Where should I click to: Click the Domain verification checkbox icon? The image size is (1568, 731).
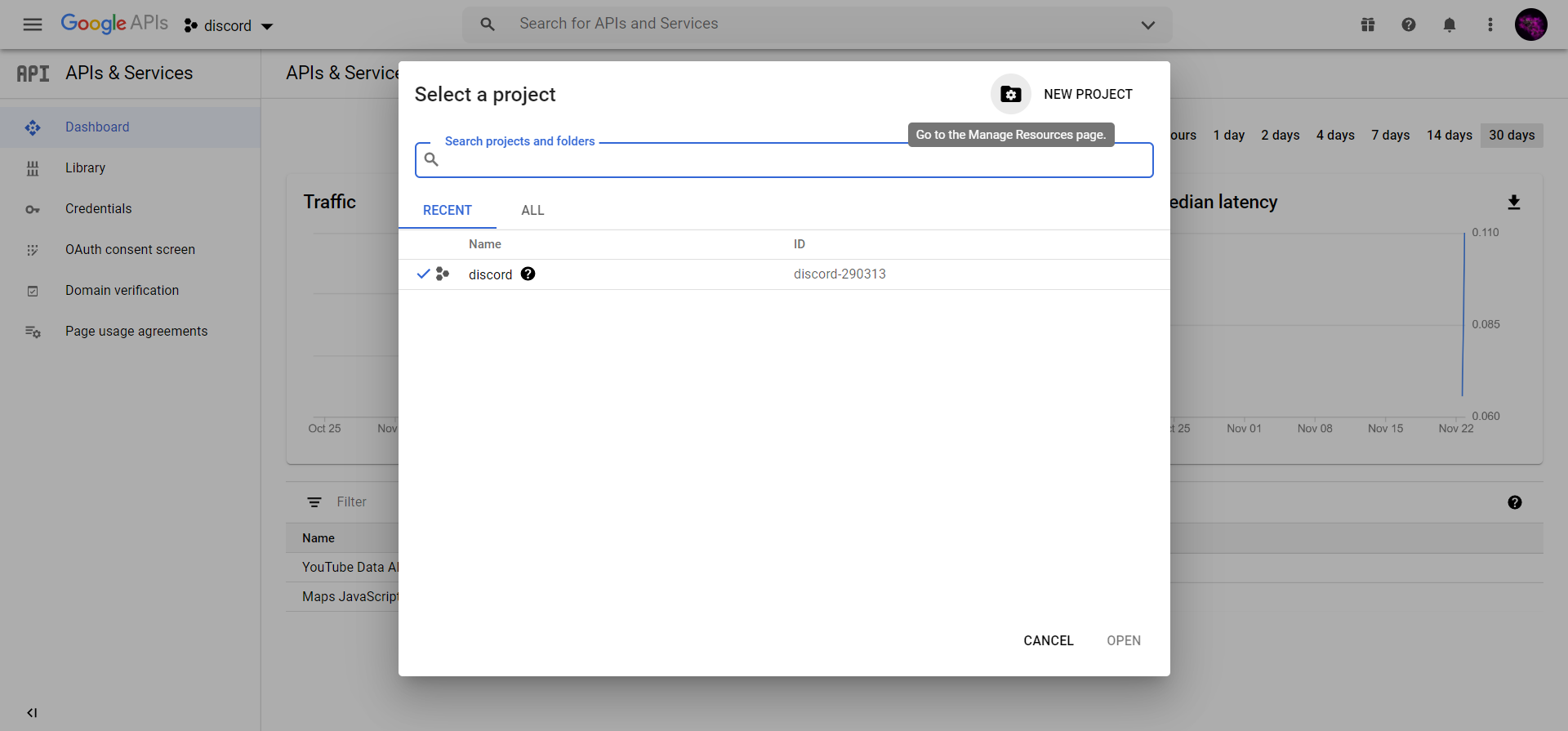[x=33, y=291]
